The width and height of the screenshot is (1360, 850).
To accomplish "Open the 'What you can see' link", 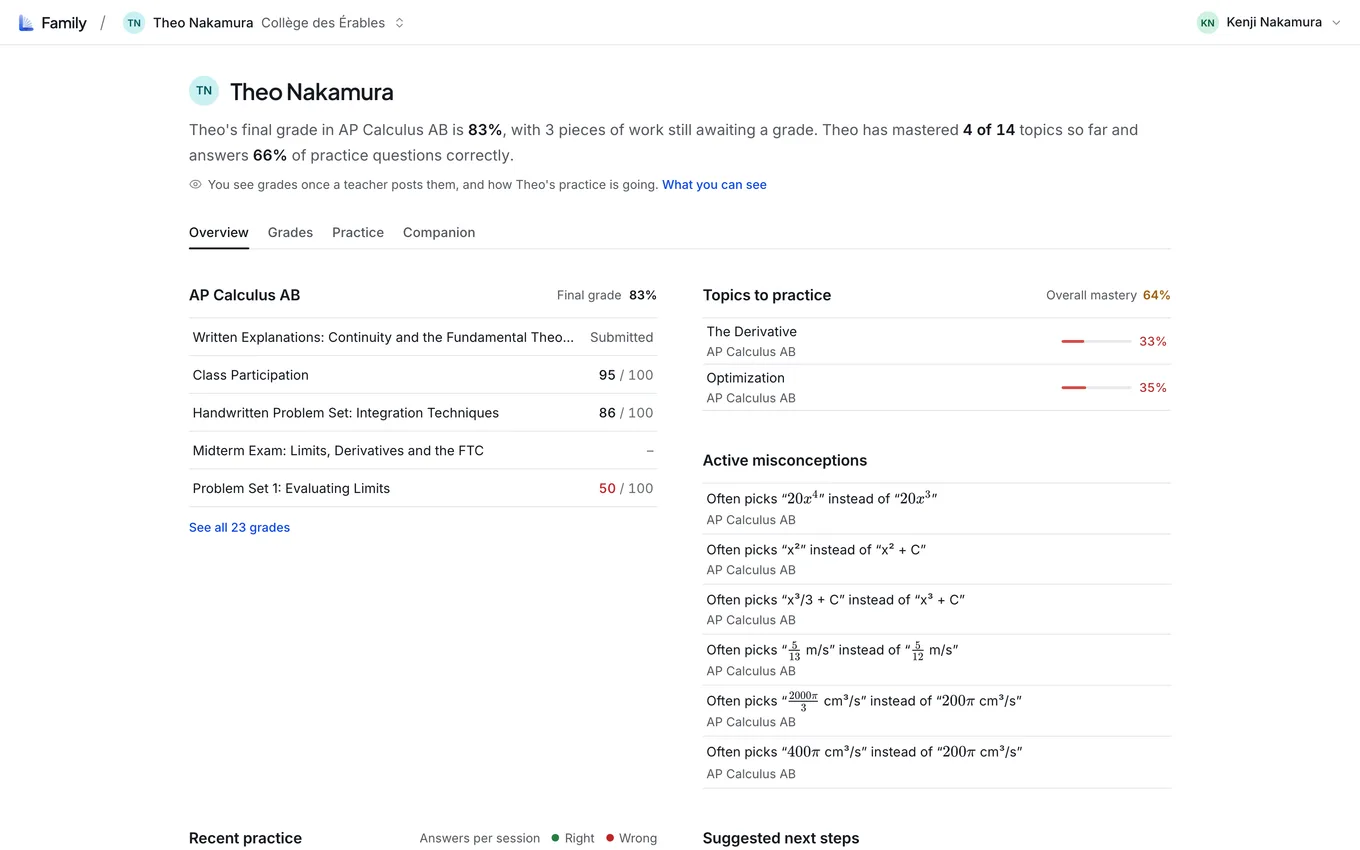I will (x=714, y=185).
